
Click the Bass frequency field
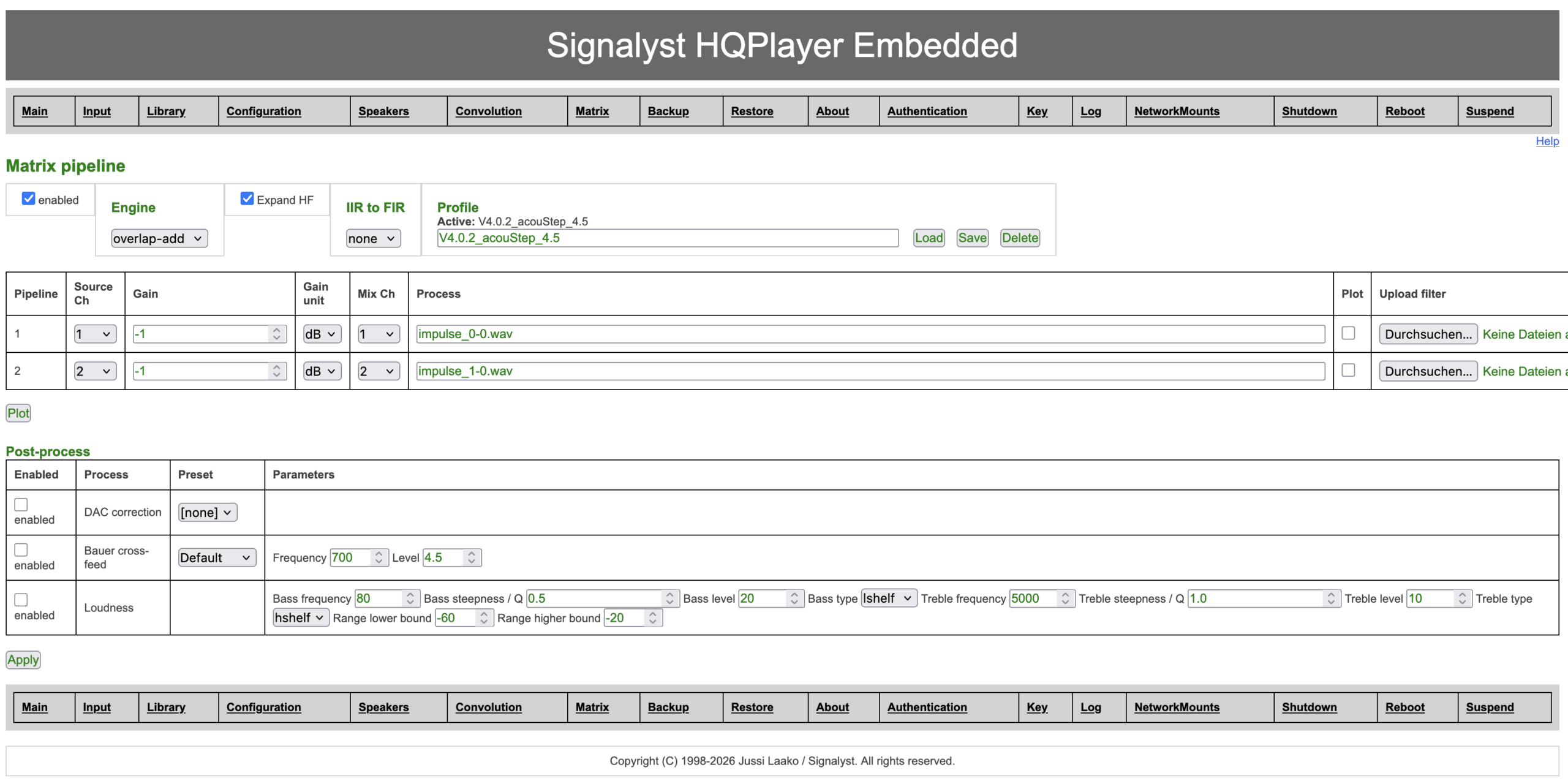(x=387, y=598)
